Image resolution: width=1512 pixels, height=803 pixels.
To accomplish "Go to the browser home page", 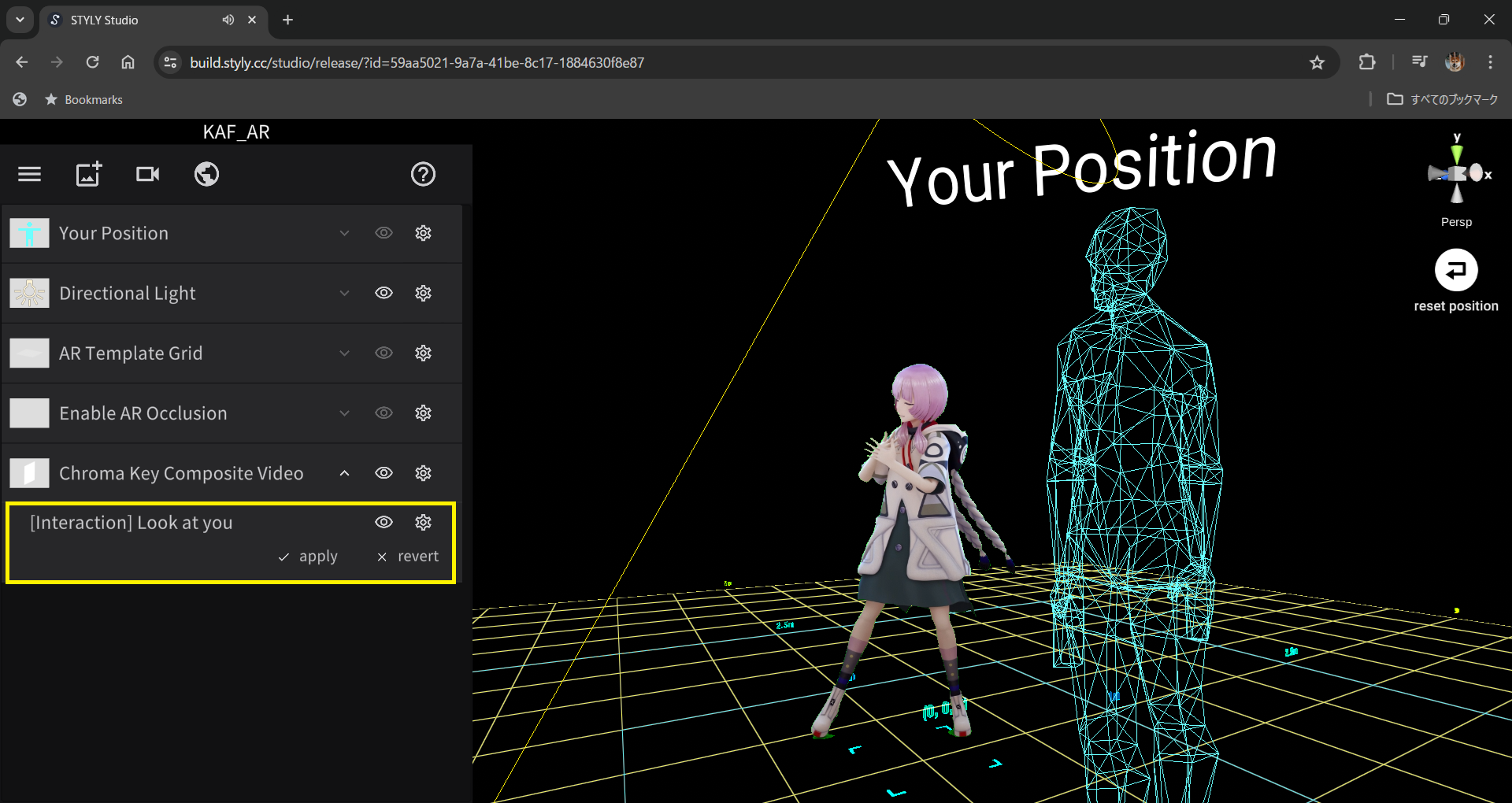I will click(x=128, y=62).
